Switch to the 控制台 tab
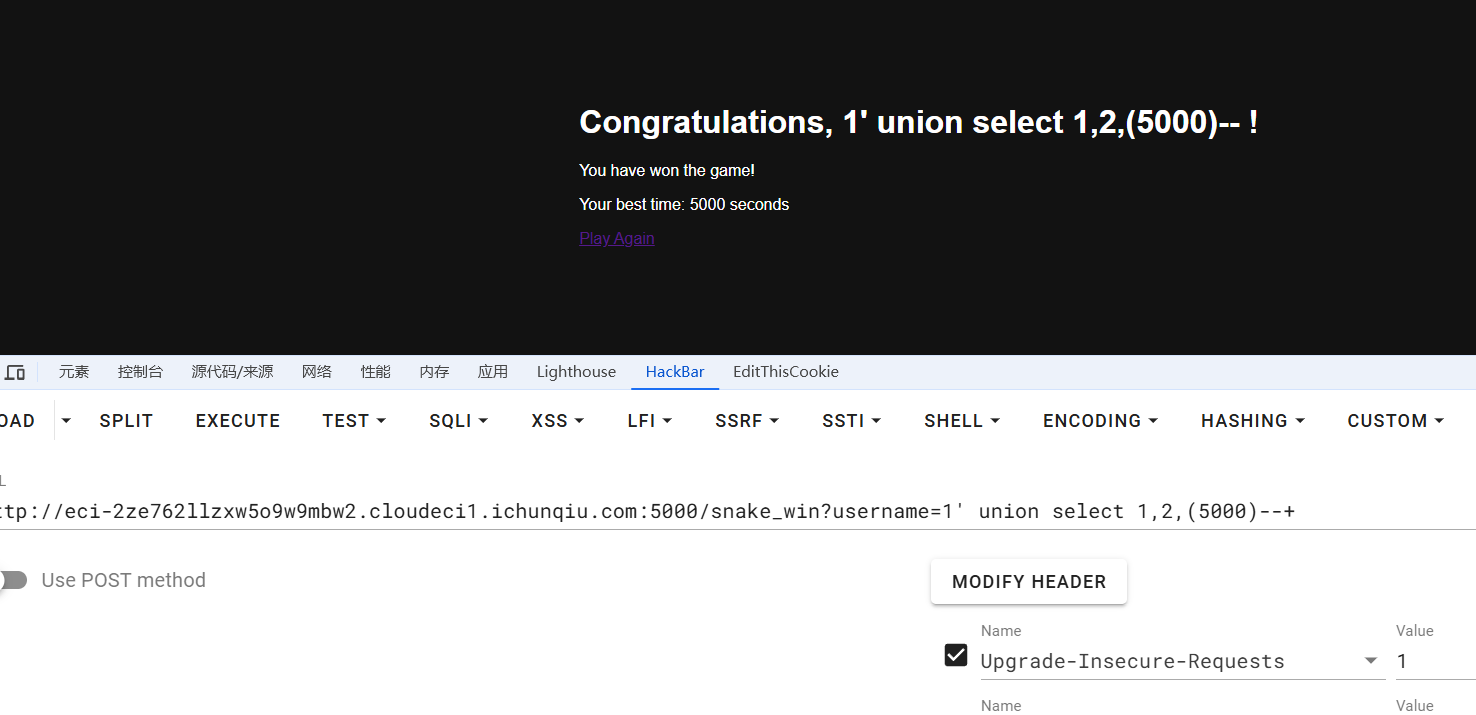Screen dimensions: 1476x715 [140, 372]
